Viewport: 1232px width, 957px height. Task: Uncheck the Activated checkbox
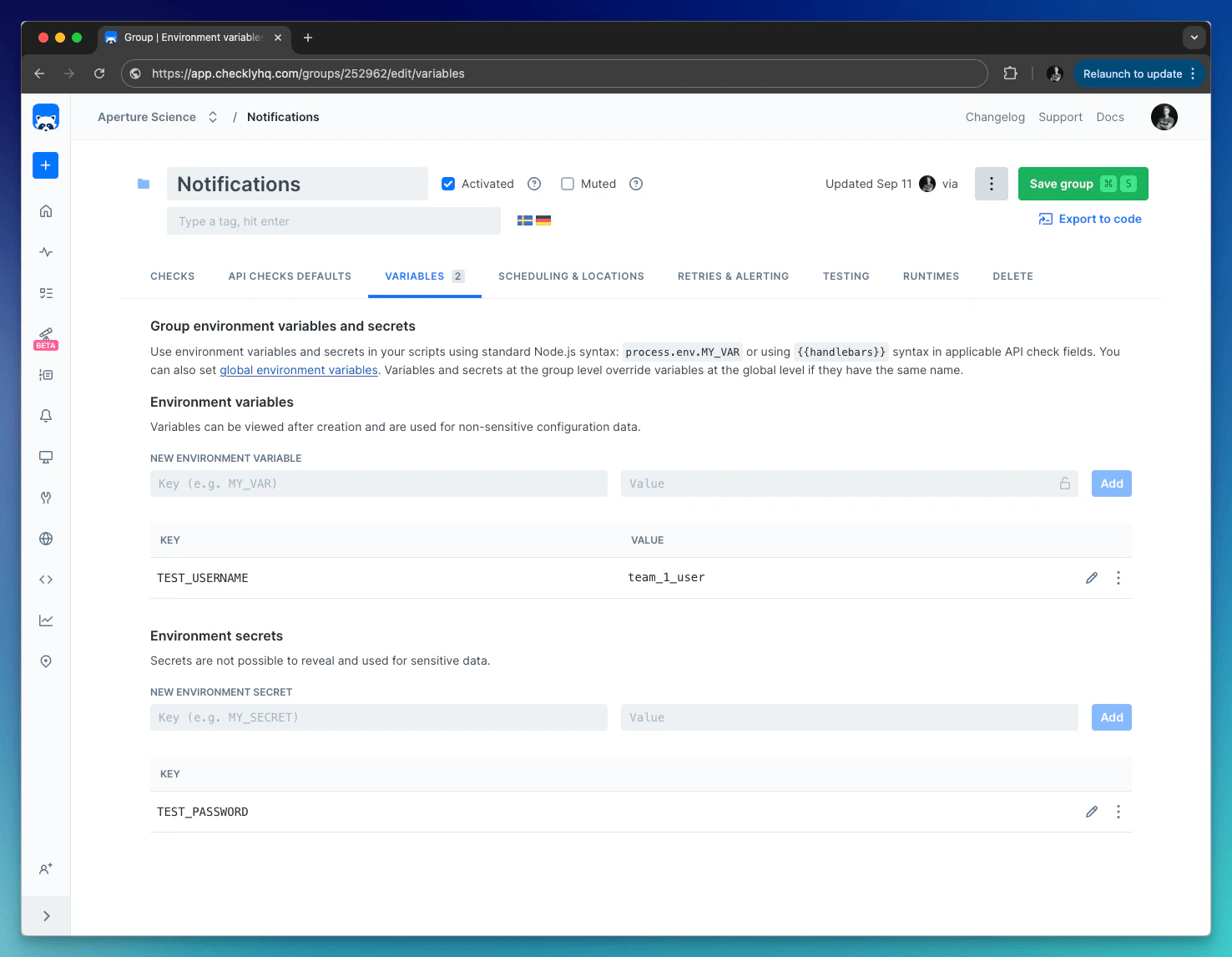[x=448, y=184]
